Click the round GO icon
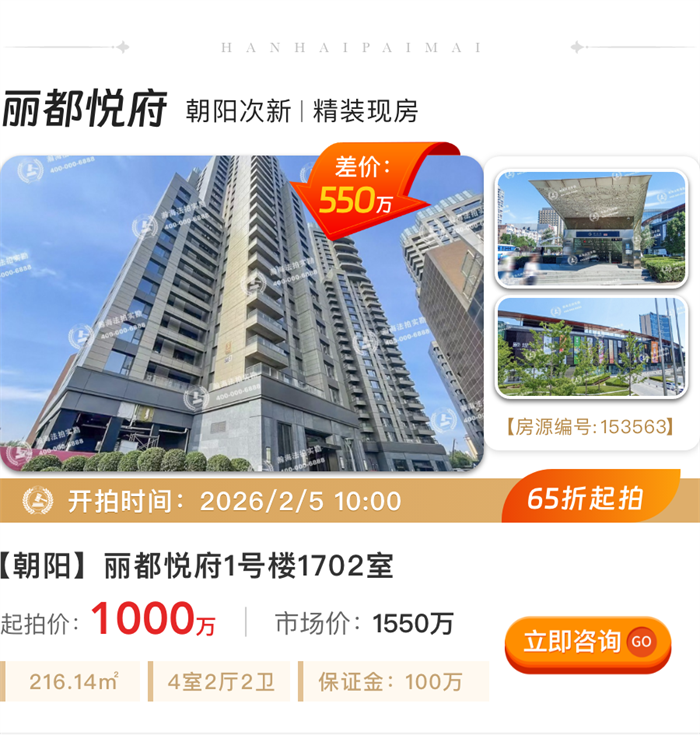700x735 pixels. [641, 641]
